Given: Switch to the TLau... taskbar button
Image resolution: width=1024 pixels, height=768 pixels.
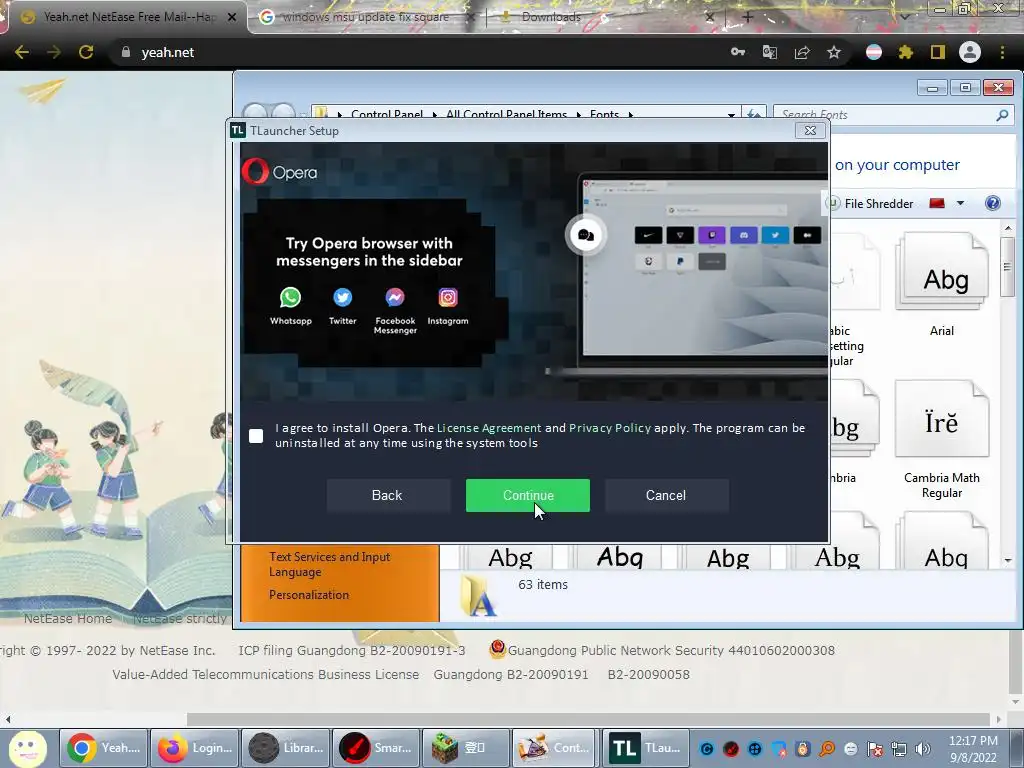Looking at the screenshot, I should (645, 748).
